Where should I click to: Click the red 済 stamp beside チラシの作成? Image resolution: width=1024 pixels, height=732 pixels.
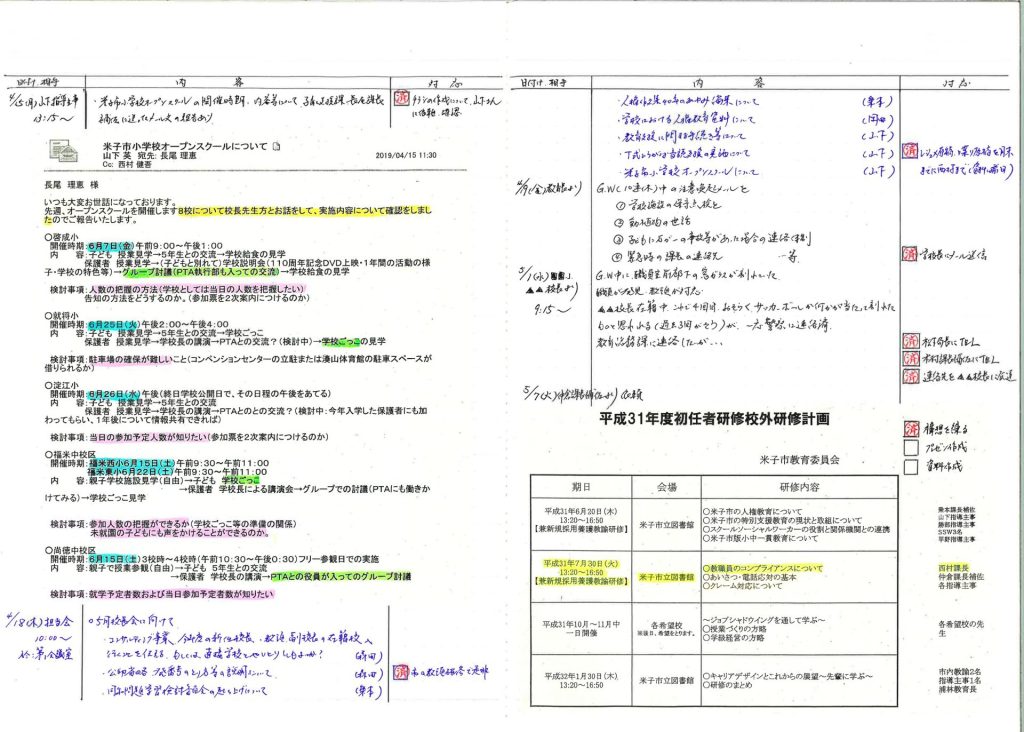coord(401,99)
